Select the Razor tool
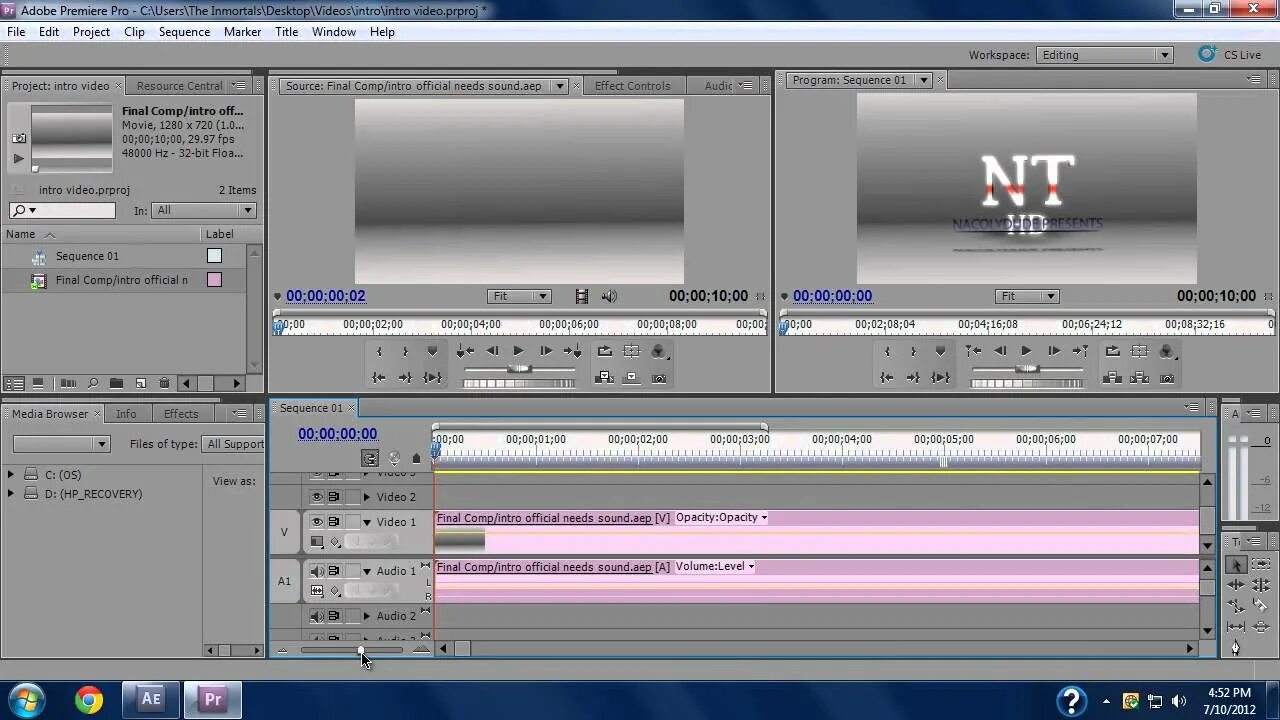This screenshot has width=1280, height=720. point(1261,606)
